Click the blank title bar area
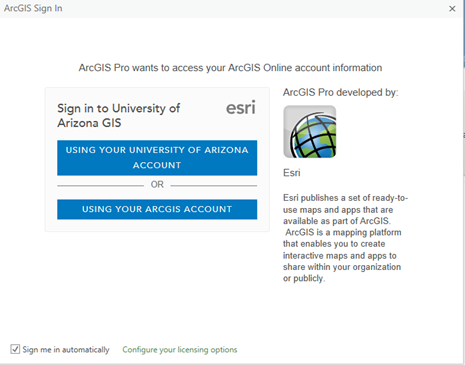 pyautogui.click(x=253, y=9)
